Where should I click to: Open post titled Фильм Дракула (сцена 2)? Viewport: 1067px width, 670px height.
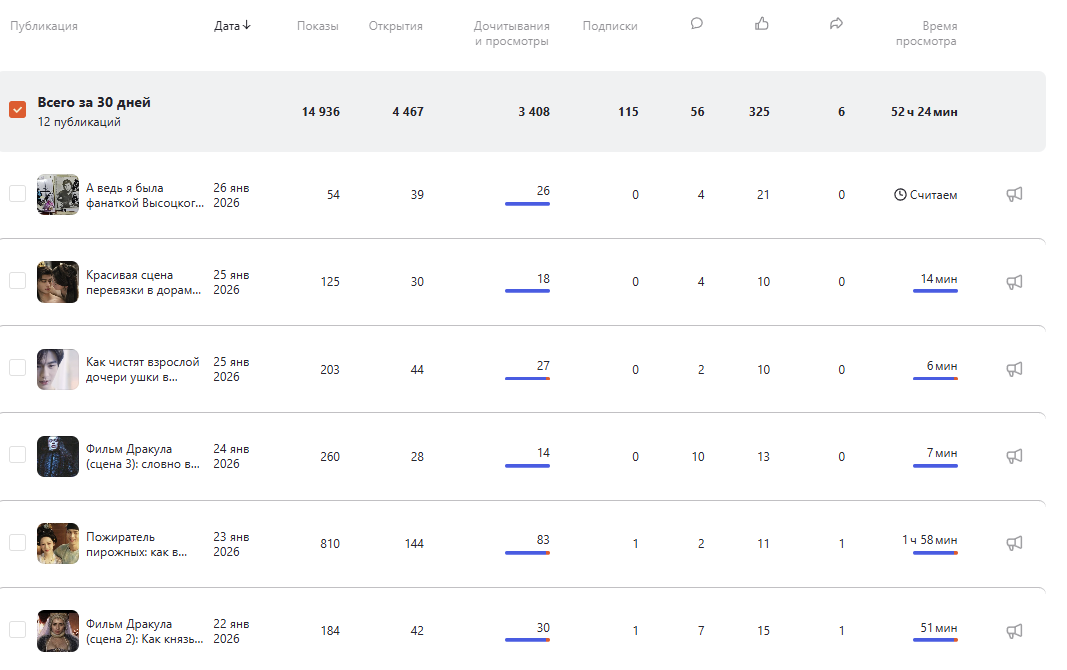pyautogui.click(x=143, y=631)
